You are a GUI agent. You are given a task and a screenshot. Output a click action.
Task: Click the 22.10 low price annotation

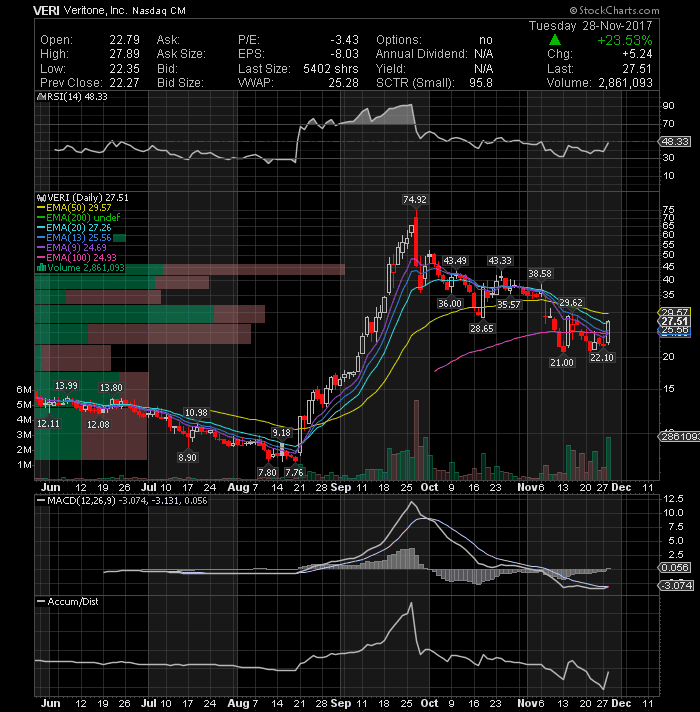[x=602, y=358]
